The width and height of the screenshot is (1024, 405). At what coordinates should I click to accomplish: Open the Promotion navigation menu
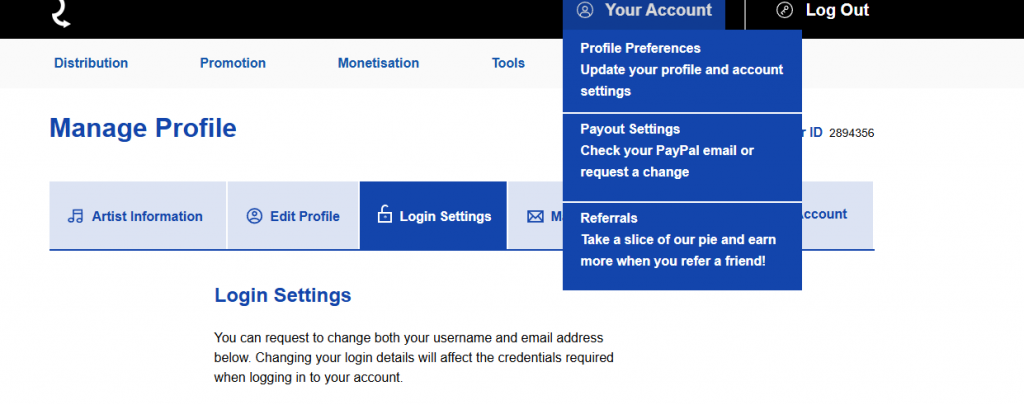click(x=233, y=63)
